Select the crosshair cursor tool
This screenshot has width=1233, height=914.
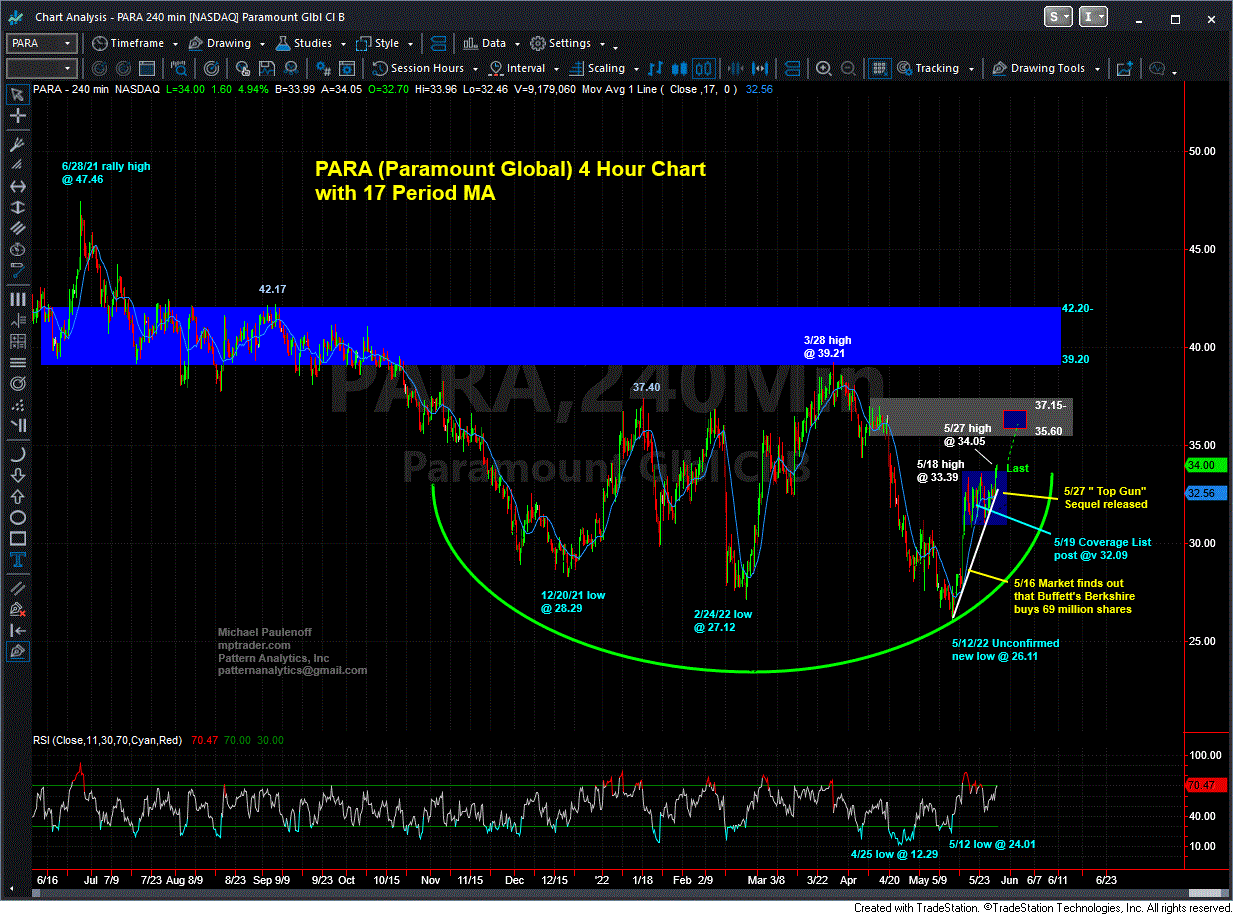coord(17,117)
